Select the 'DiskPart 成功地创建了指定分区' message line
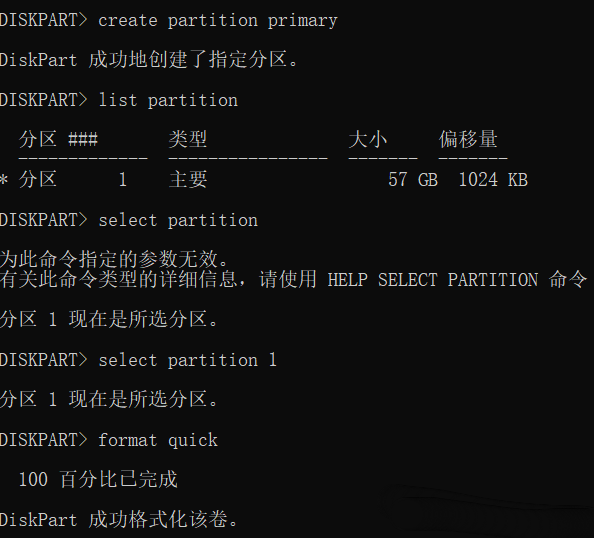The image size is (594, 538). pos(150,60)
